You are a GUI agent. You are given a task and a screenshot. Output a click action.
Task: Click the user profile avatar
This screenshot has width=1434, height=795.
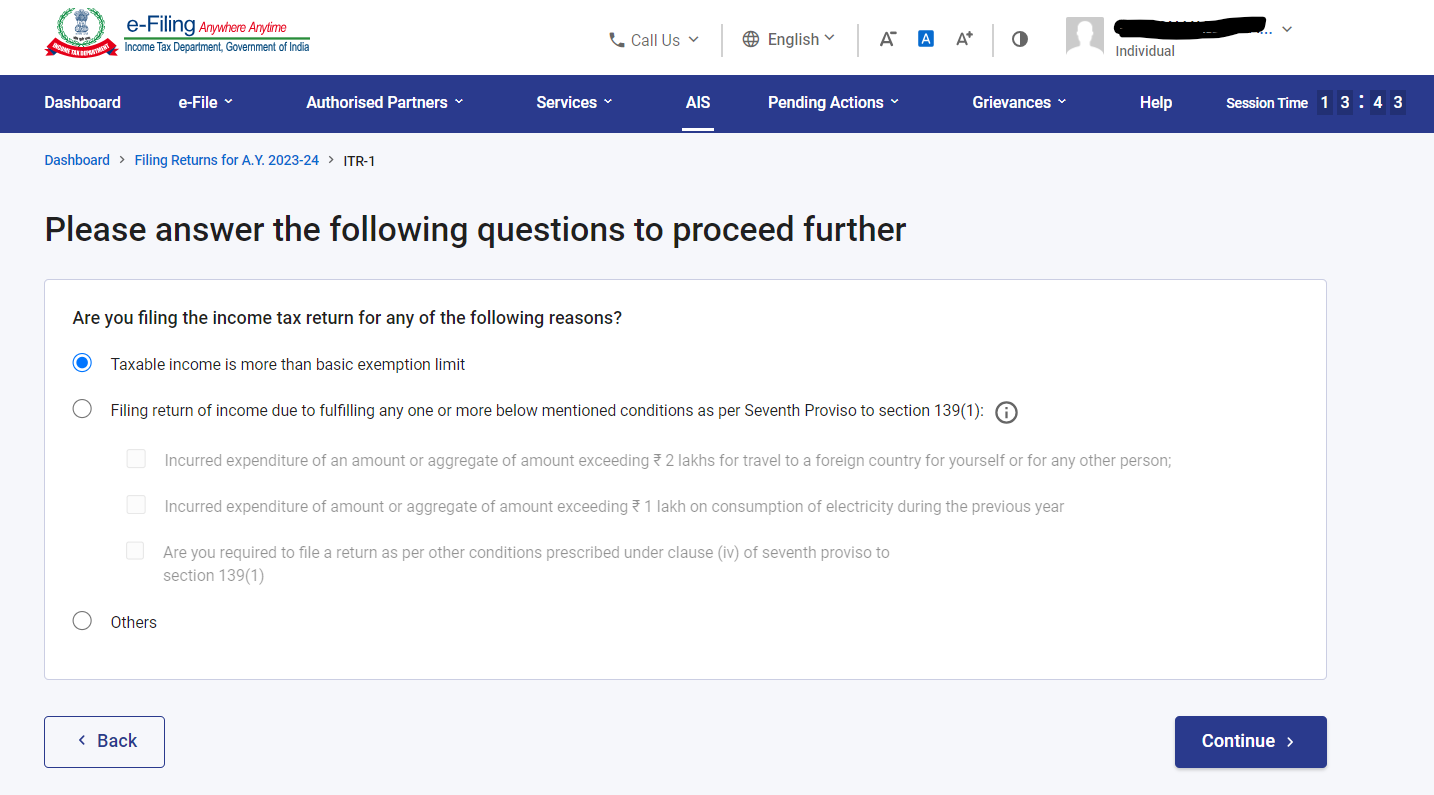[x=1085, y=37]
